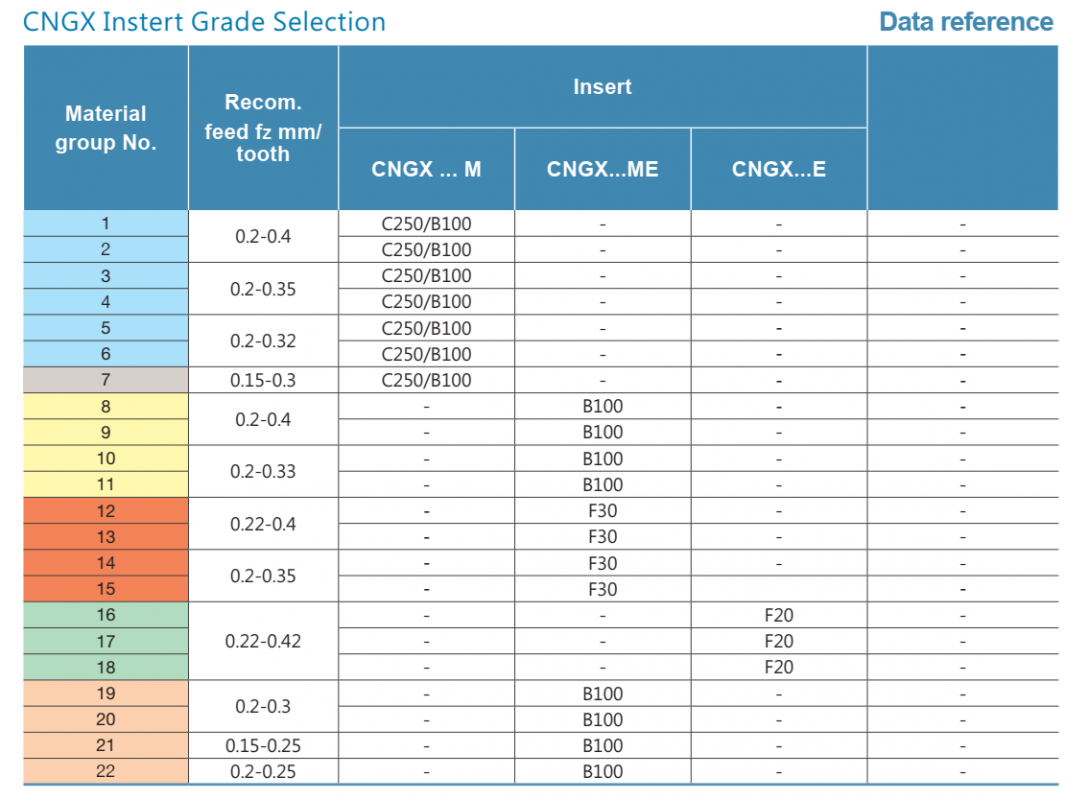Click the C250/B100 cell in row 7

427,380
